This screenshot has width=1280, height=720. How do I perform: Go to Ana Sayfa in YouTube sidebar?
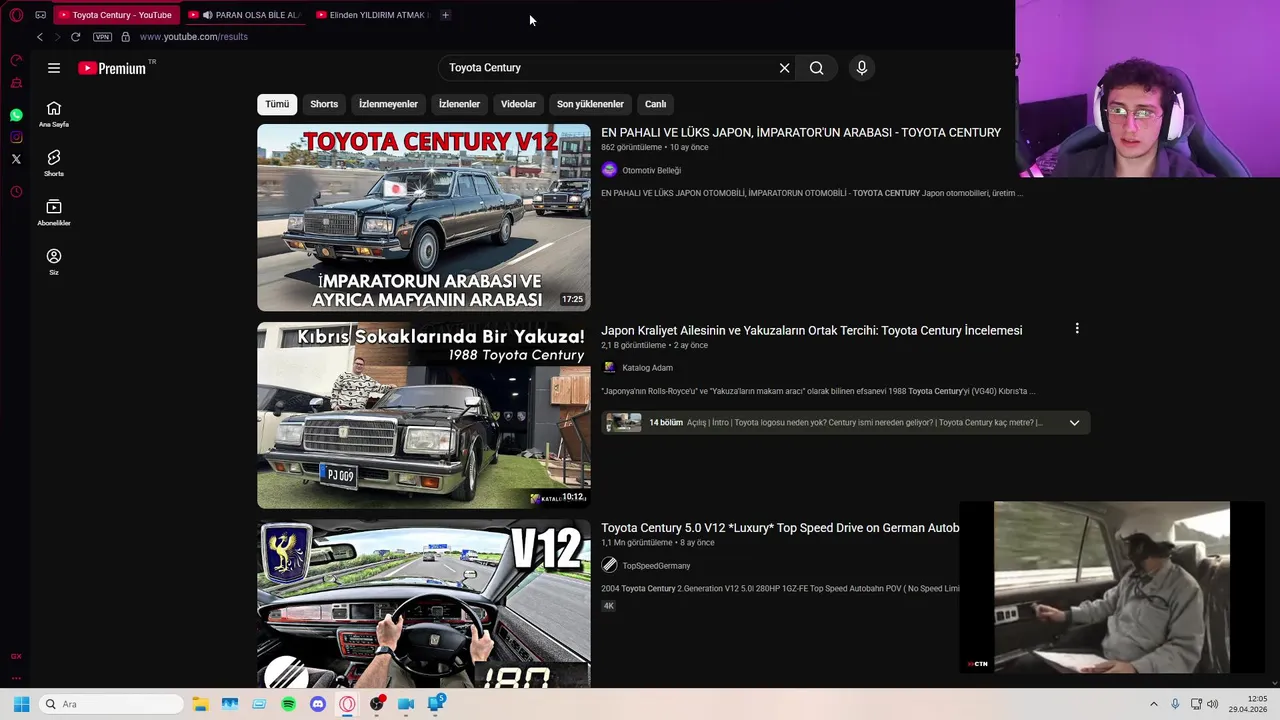click(54, 114)
